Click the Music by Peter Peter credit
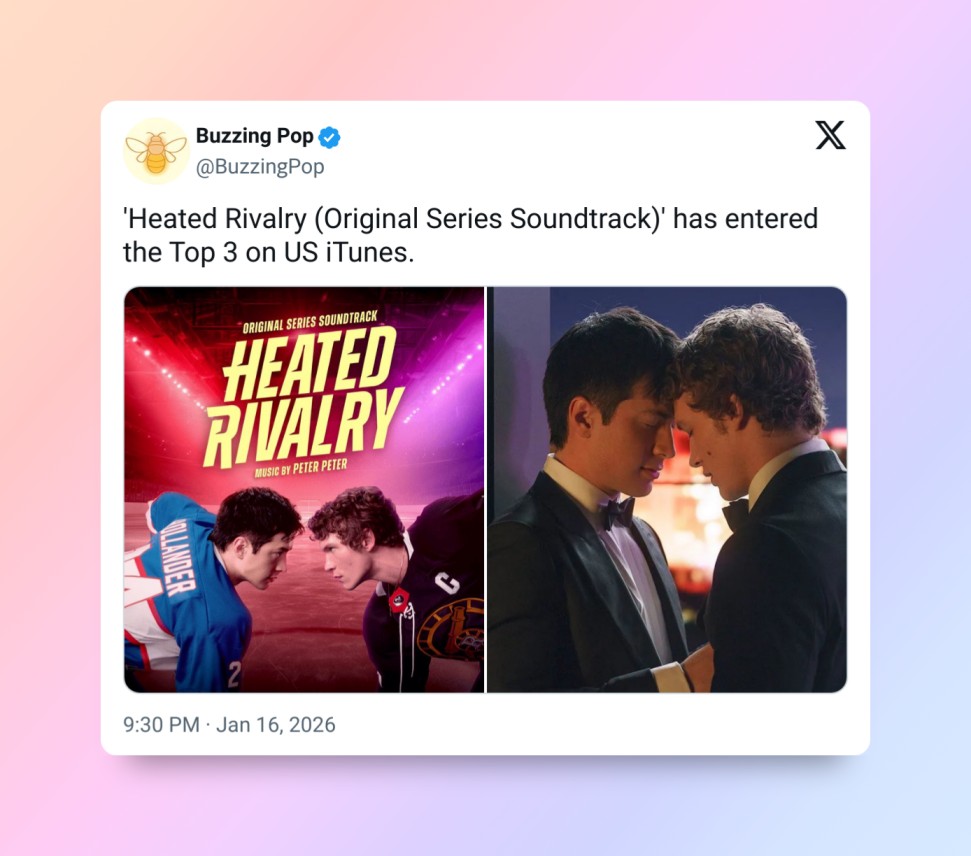Screen dimensions: 971x856 pos(301,468)
